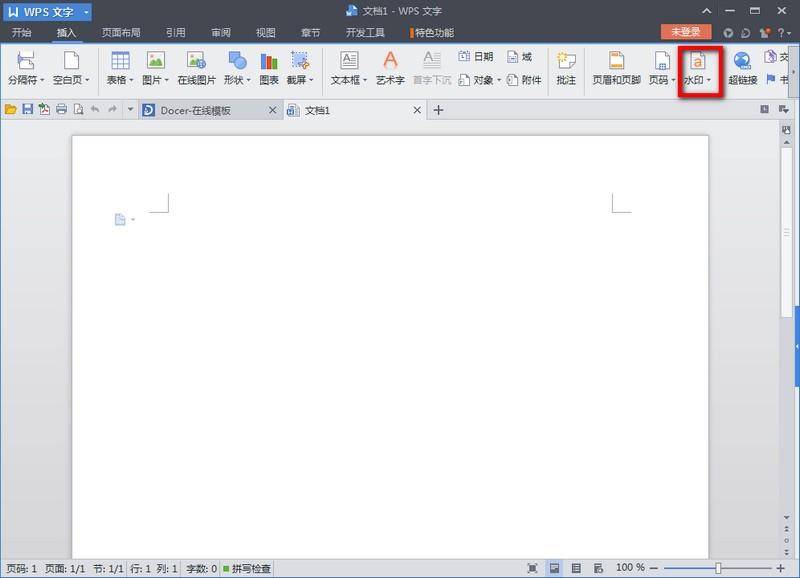Toggle Spell Check (拼写检查) in status bar

[247, 568]
